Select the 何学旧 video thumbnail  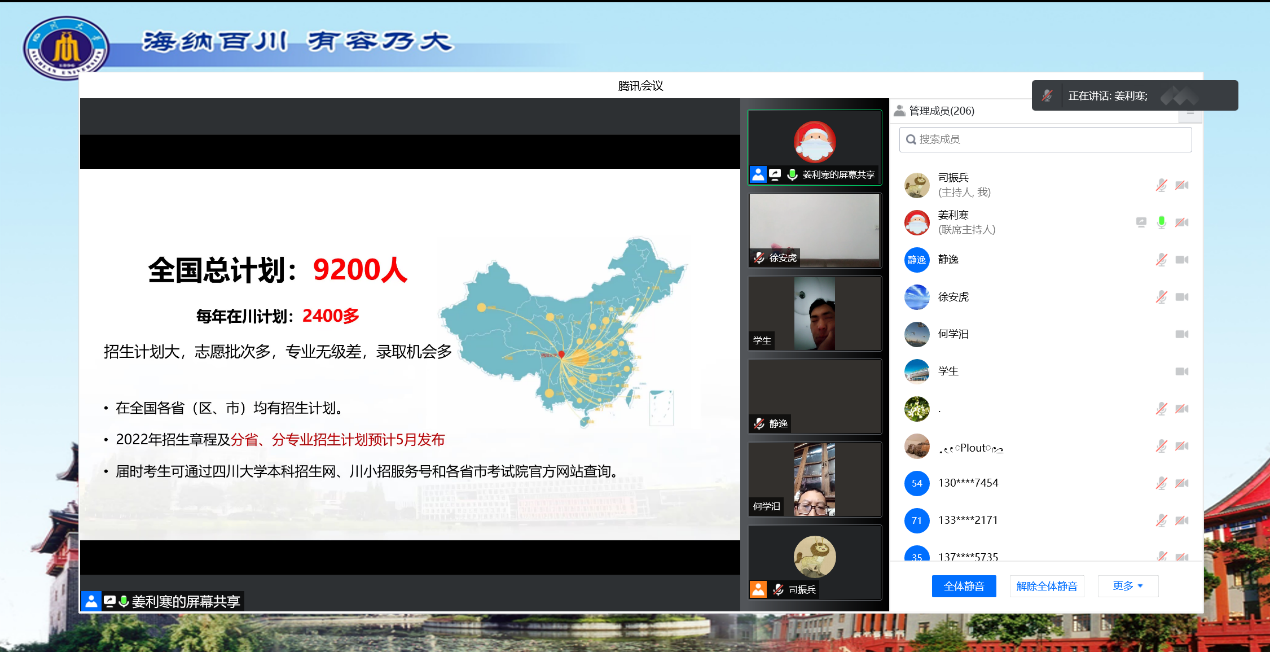pyautogui.click(x=815, y=479)
